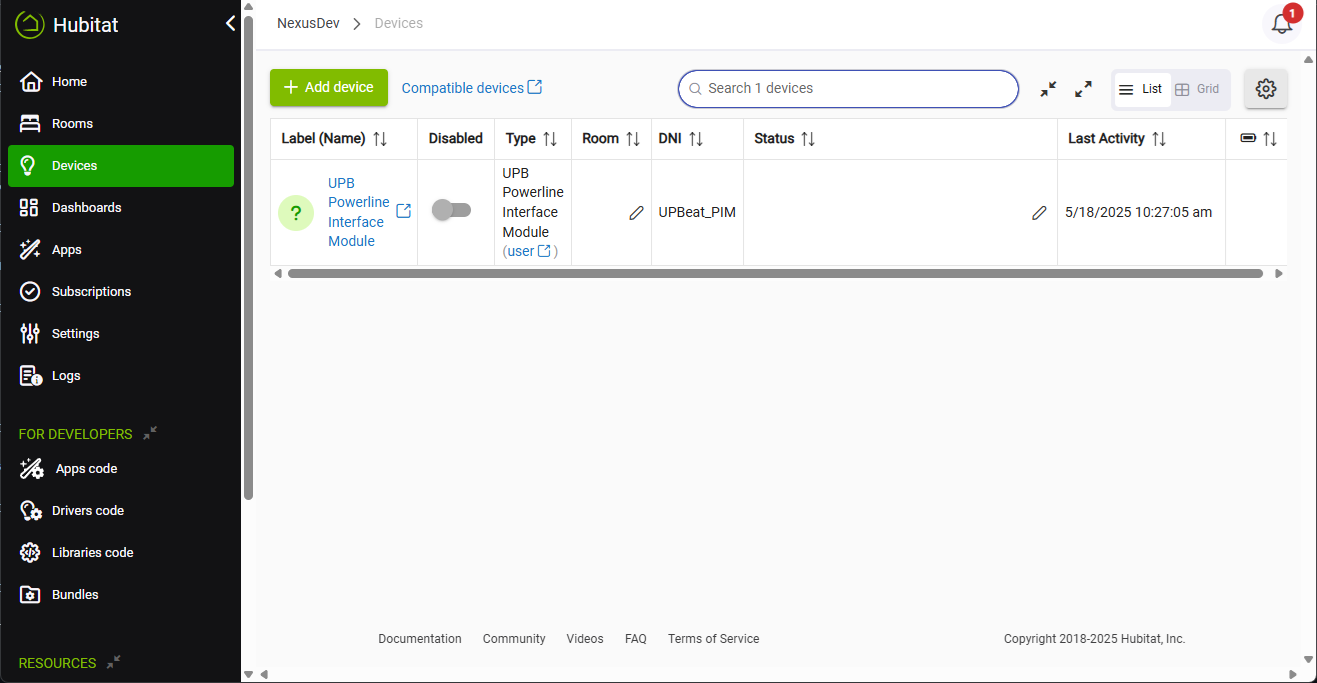Open the table settings gear icon
This screenshot has height=683, width=1317.
1266,89
